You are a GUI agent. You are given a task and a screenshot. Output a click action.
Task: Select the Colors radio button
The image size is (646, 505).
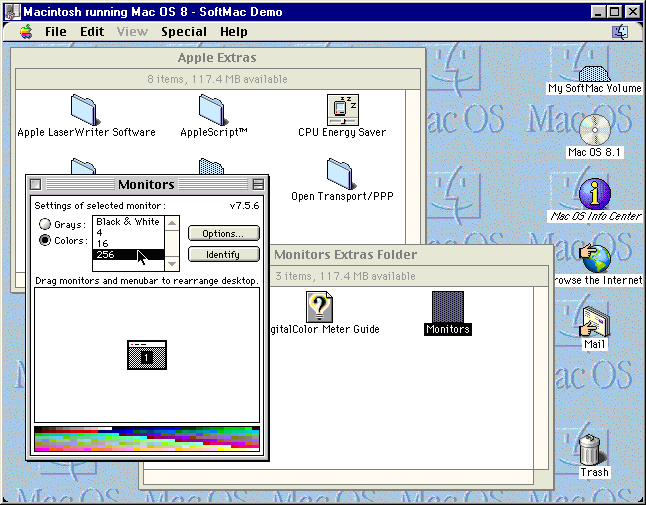click(x=44, y=240)
